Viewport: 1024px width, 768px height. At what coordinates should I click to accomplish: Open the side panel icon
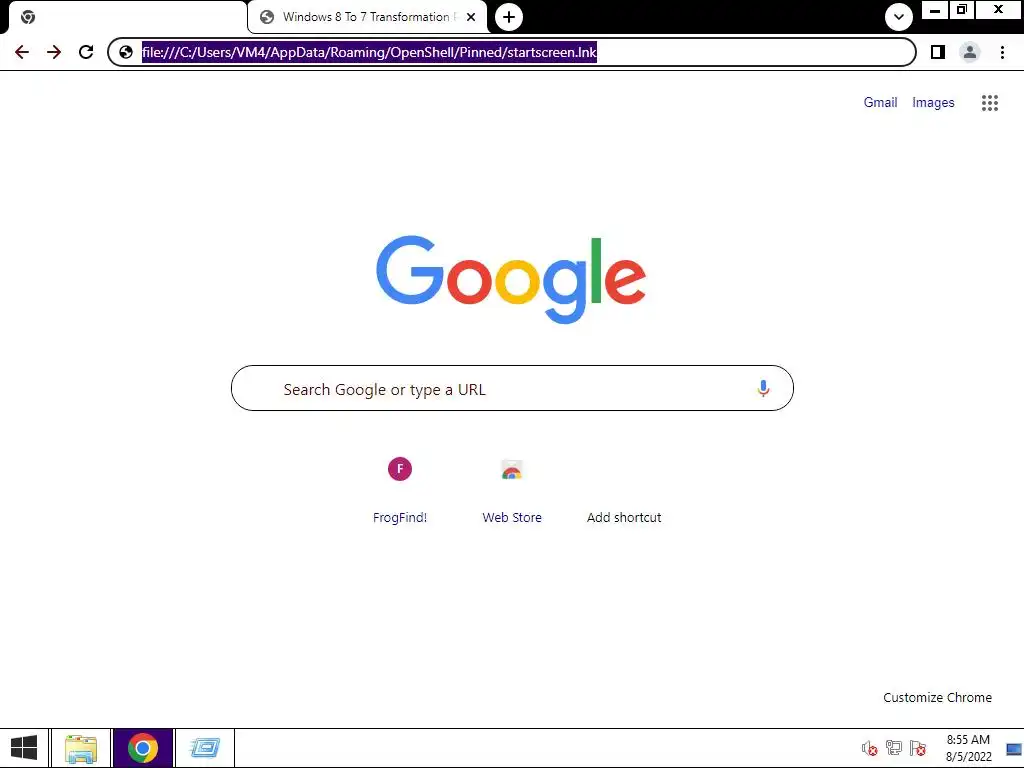pyautogui.click(x=938, y=52)
